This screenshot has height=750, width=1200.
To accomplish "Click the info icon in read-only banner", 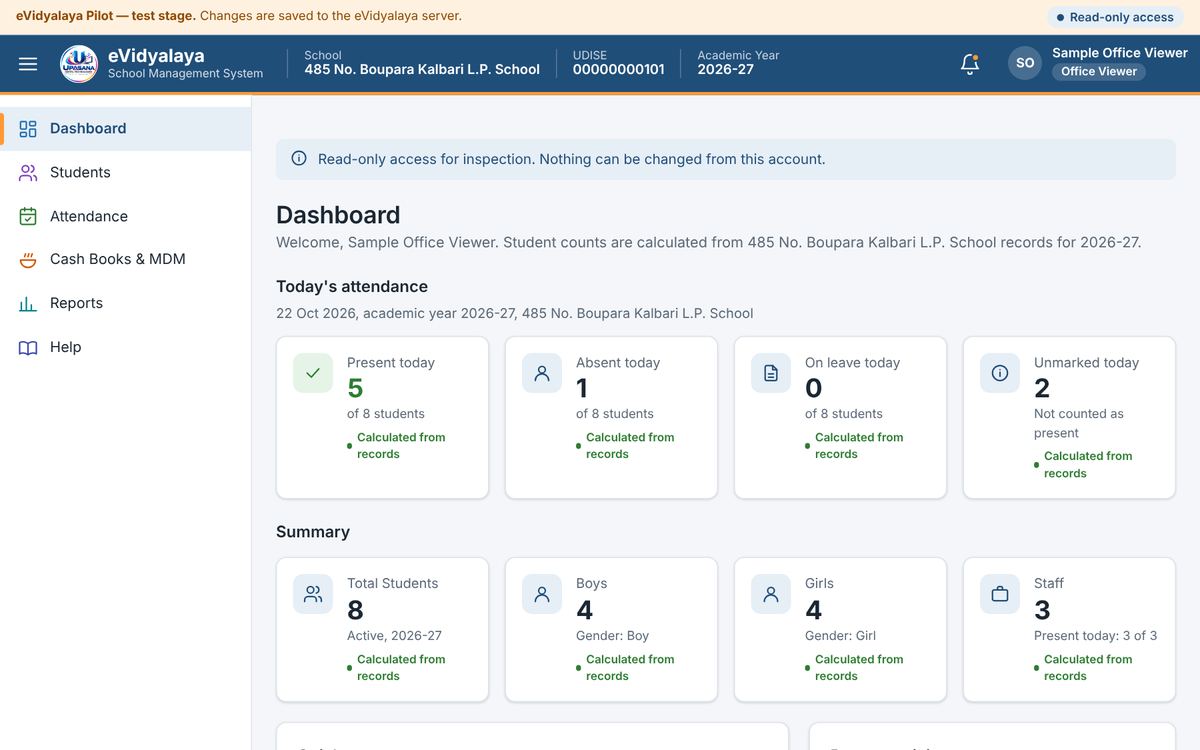I will (x=299, y=158).
